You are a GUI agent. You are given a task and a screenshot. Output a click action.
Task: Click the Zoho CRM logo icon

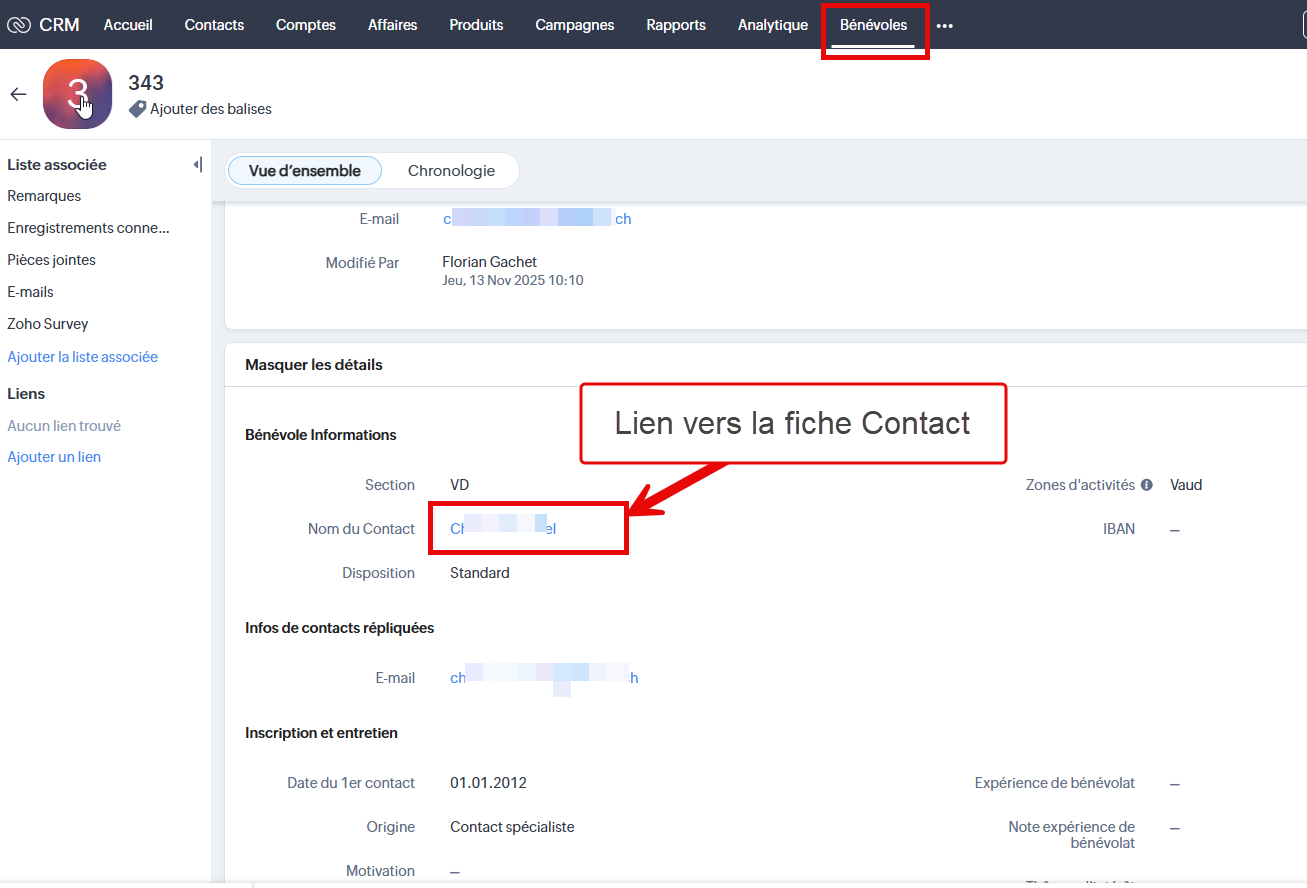click(19, 25)
